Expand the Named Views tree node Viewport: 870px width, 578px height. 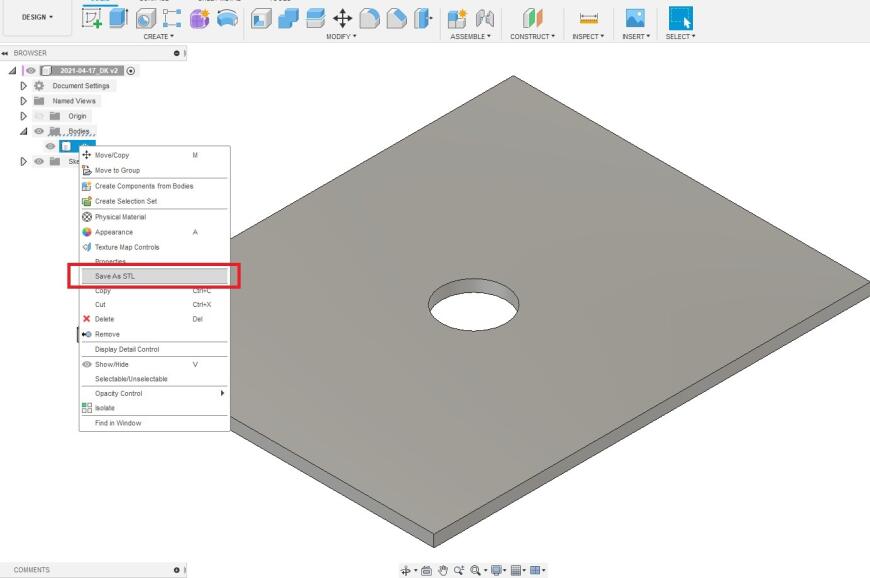(23, 101)
